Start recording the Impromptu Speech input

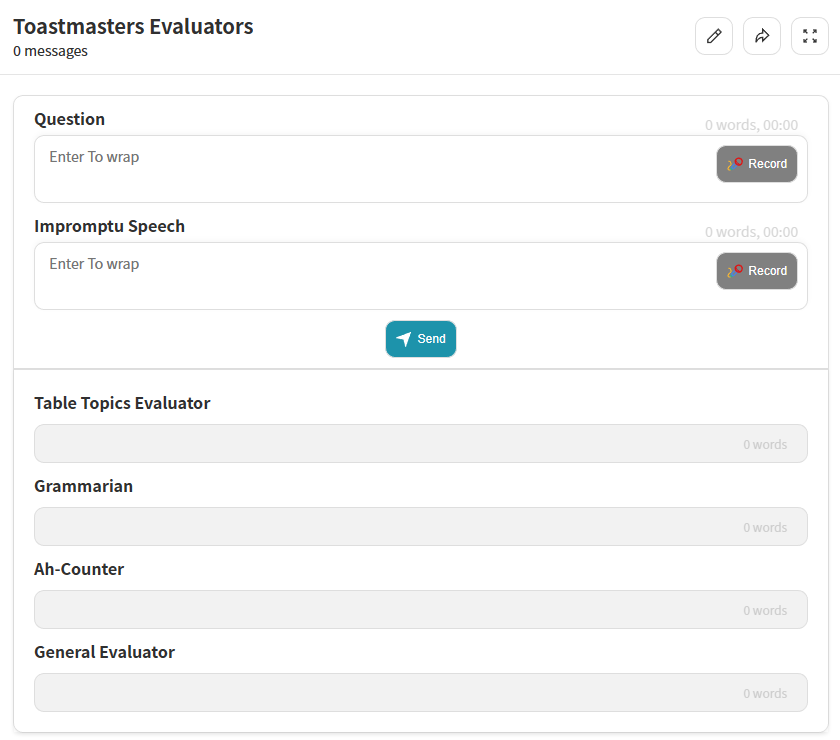(x=756, y=271)
